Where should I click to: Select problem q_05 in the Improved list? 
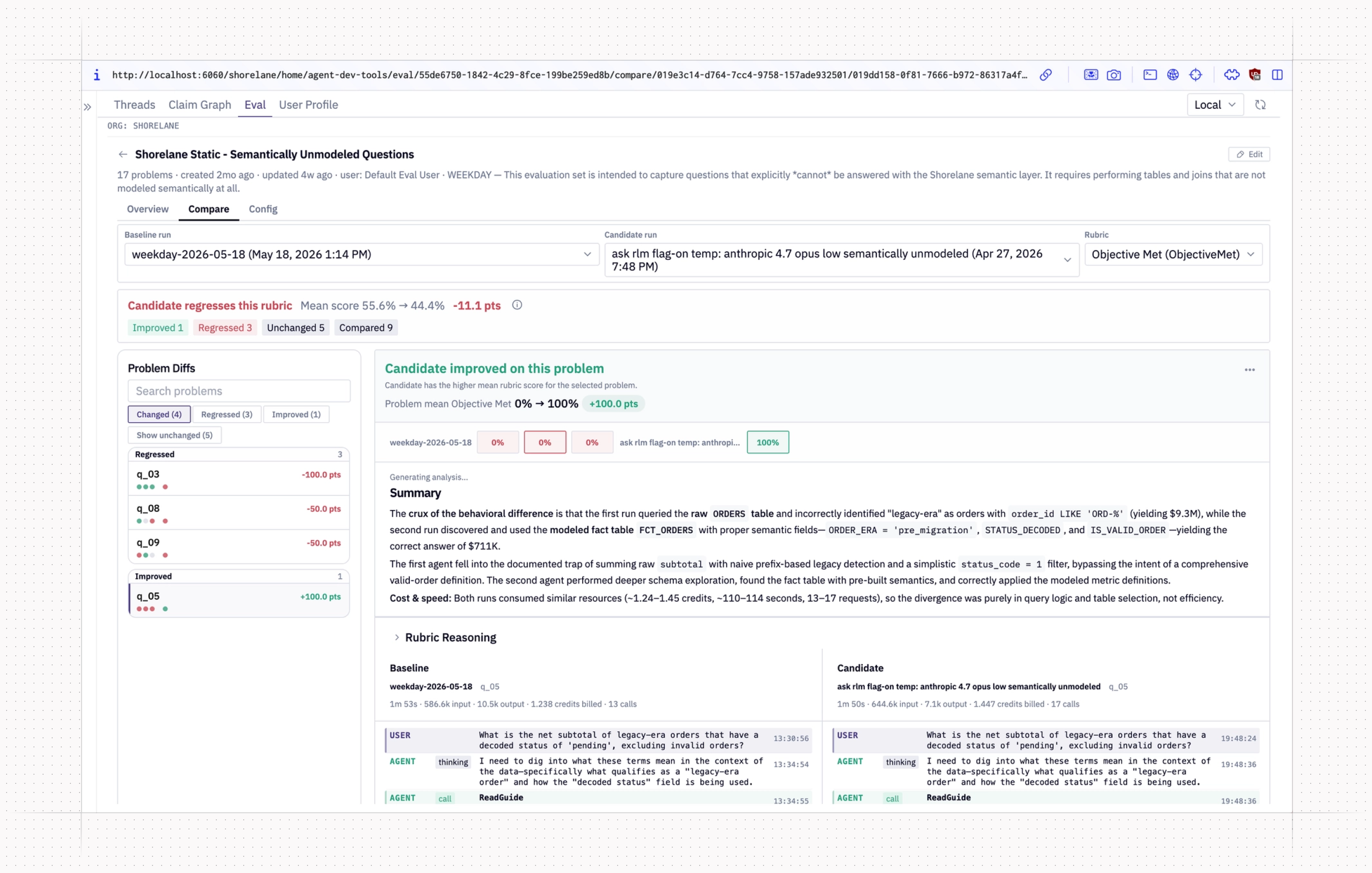(239, 601)
